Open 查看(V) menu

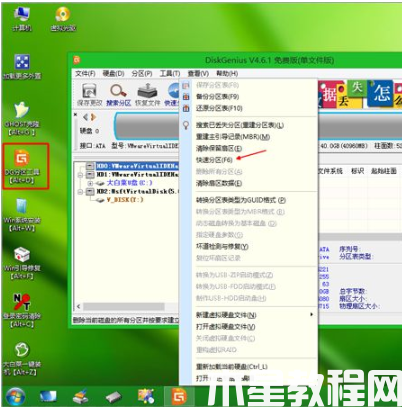coord(198,73)
